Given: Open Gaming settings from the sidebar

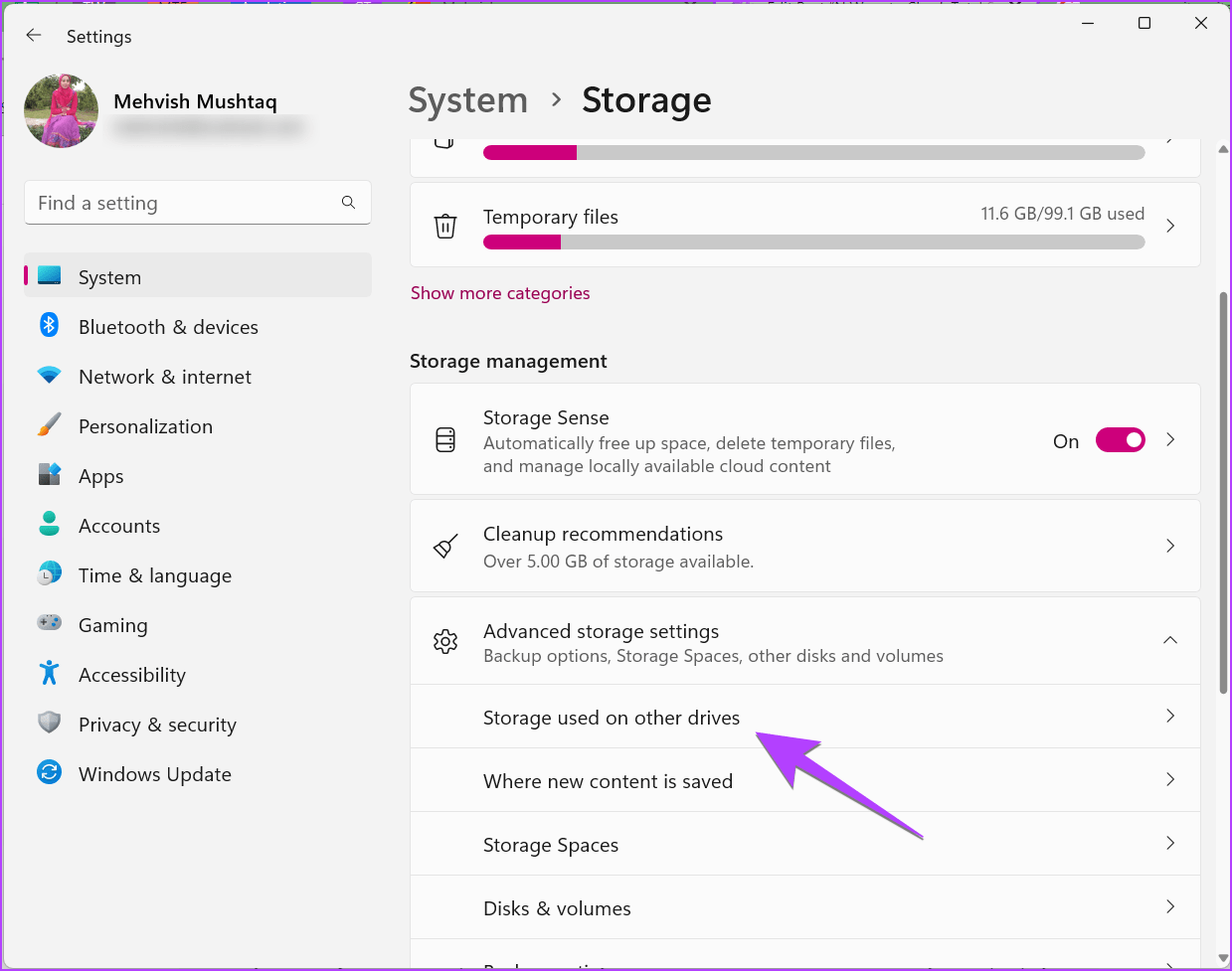Looking at the screenshot, I should 112,624.
